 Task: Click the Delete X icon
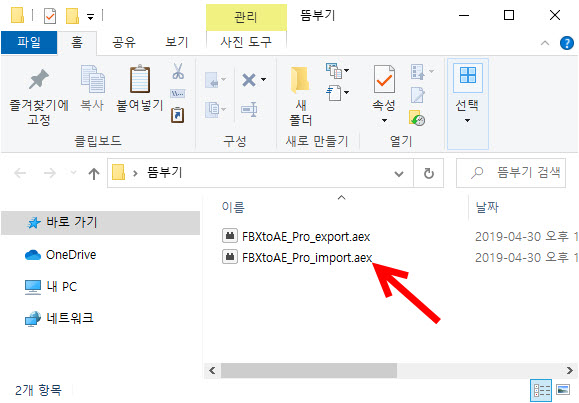click(249, 79)
